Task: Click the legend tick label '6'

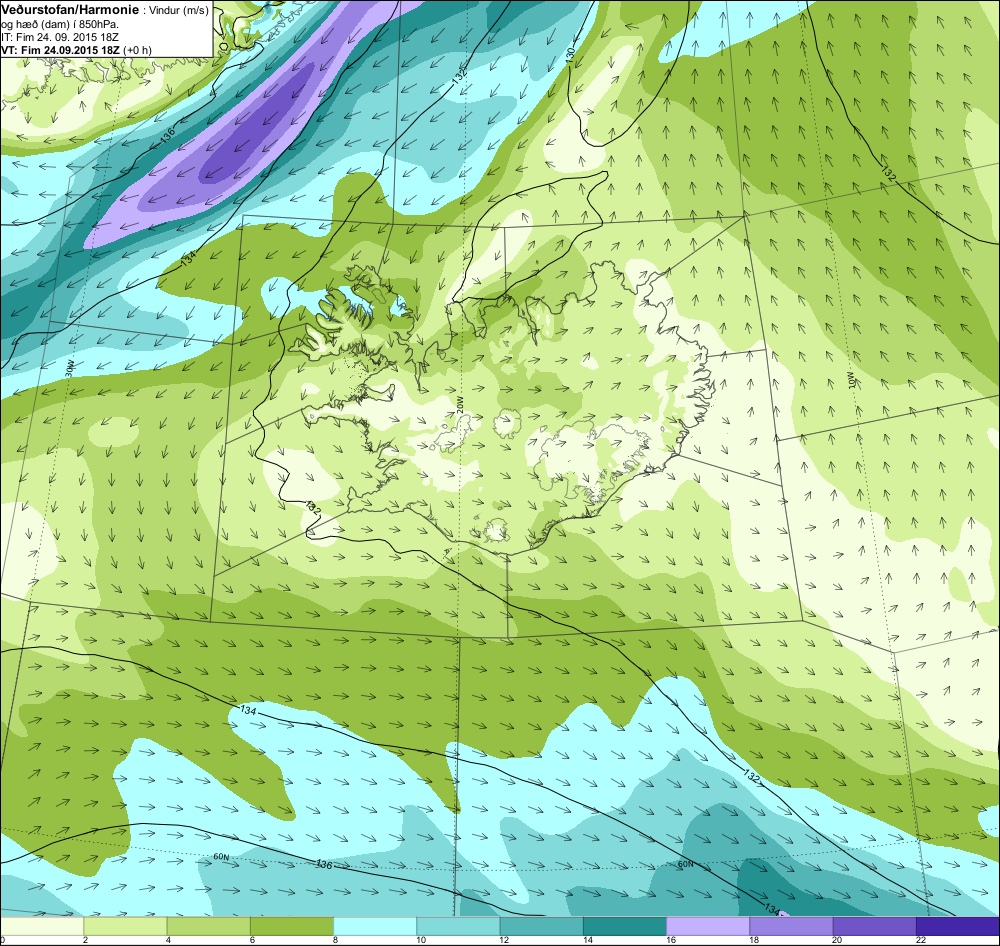Action: (252, 940)
